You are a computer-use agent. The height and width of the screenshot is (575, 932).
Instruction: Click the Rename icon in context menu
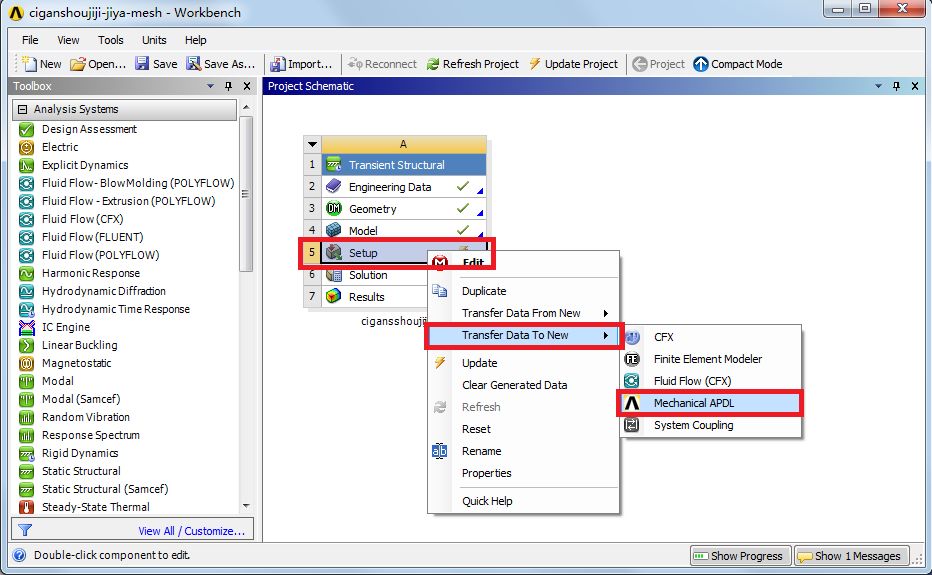[439, 451]
